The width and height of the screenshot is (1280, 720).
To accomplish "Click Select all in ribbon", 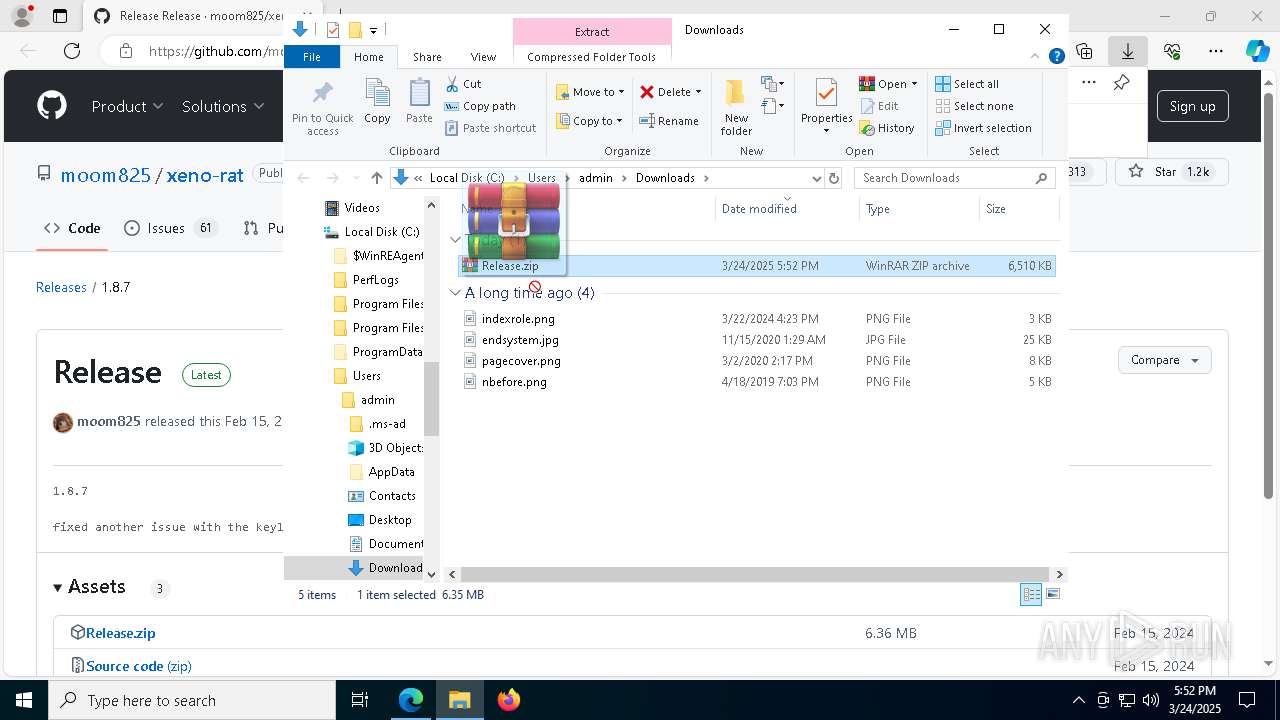I will click(x=966, y=84).
